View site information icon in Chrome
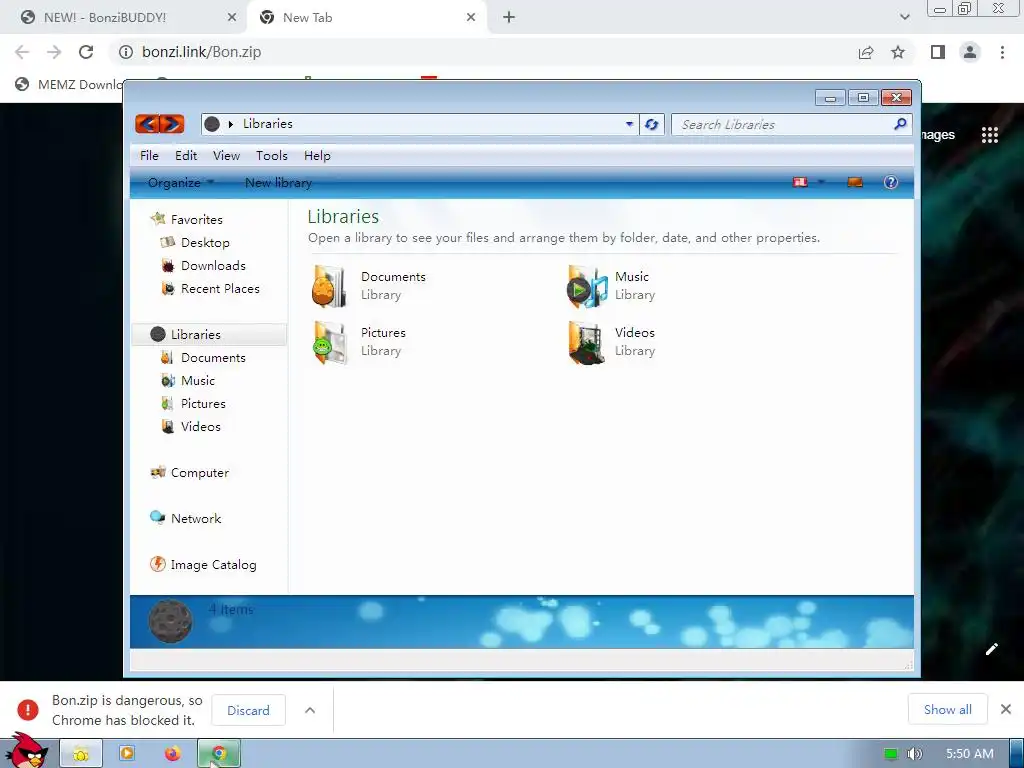 pyautogui.click(x=125, y=52)
